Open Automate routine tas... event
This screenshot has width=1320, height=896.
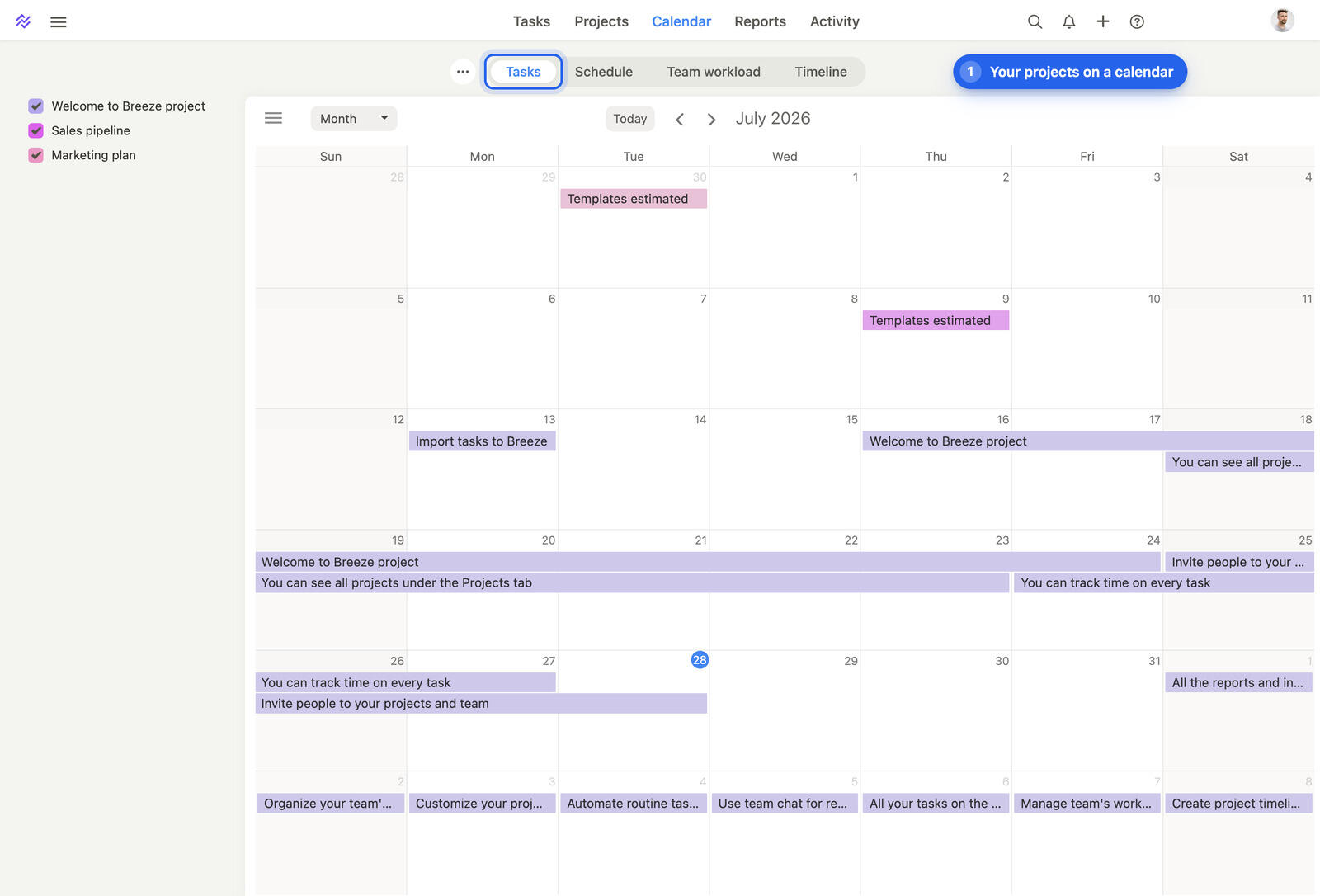pyautogui.click(x=634, y=803)
